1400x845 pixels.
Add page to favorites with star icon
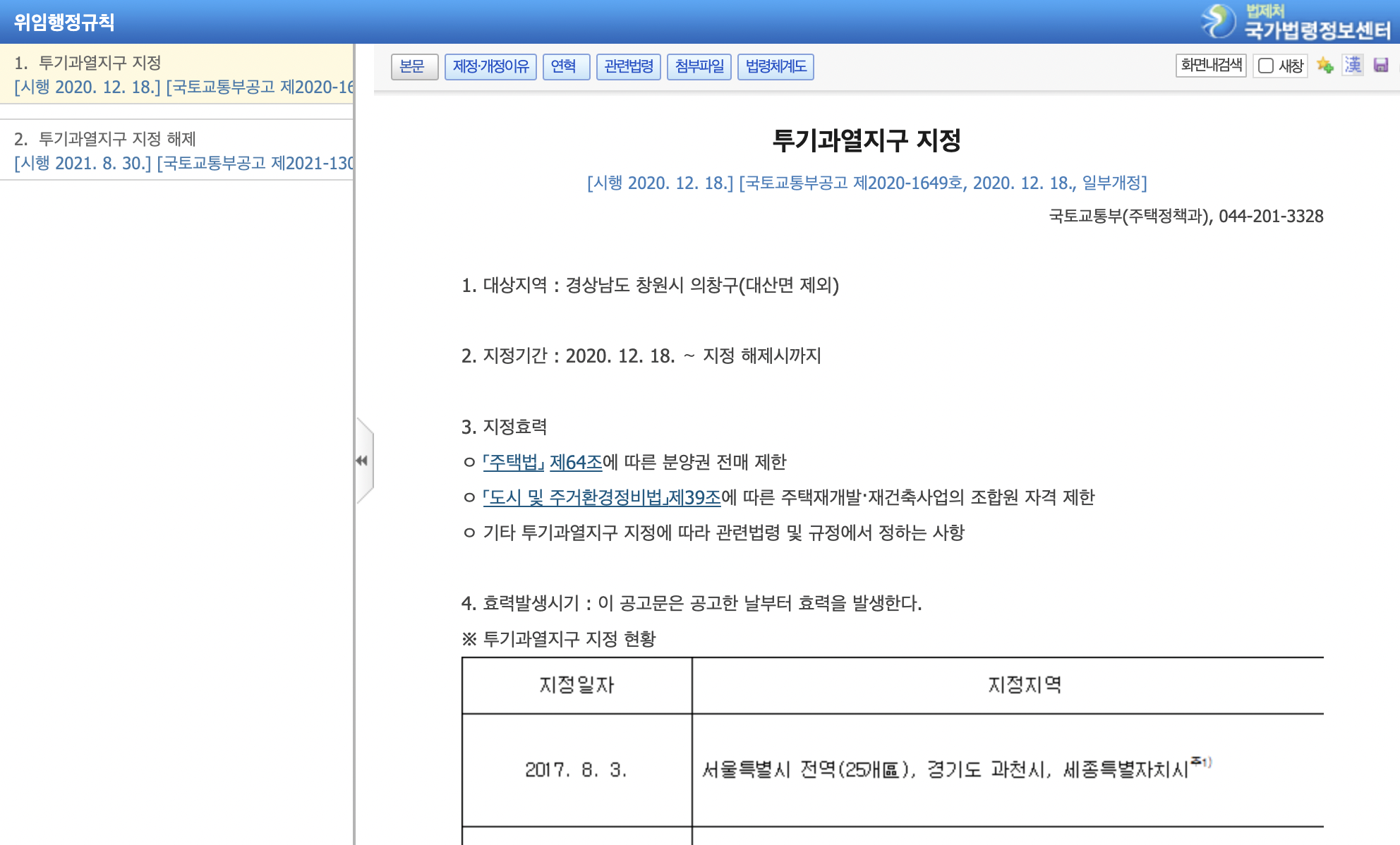[1324, 66]
